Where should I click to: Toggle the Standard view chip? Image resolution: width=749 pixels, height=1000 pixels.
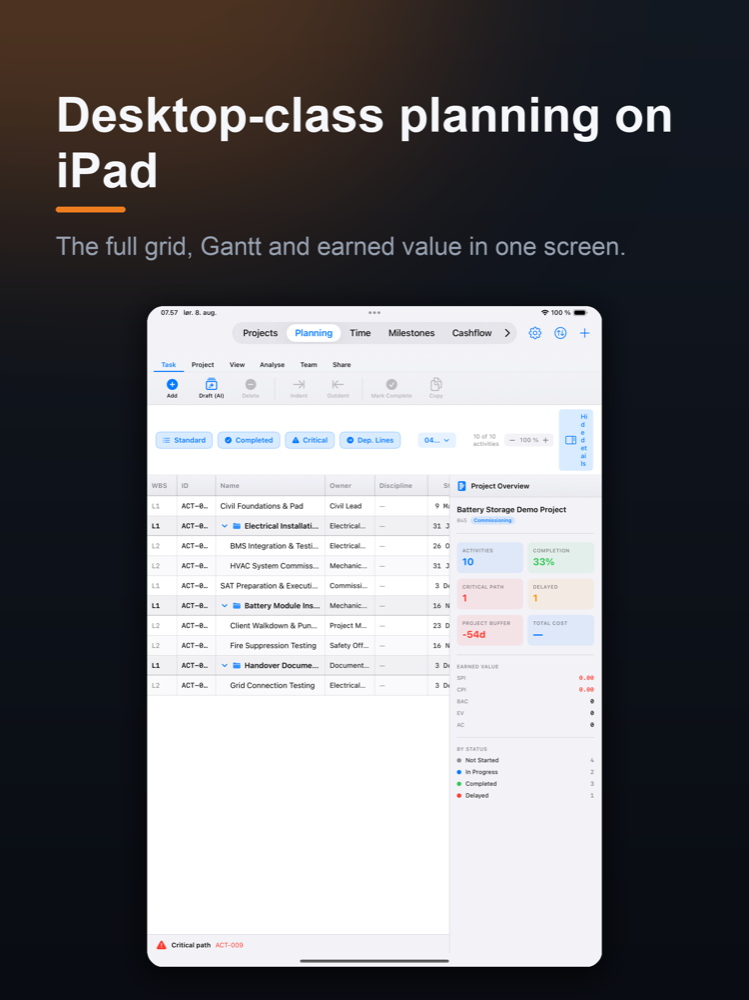(x=184, y=440)
